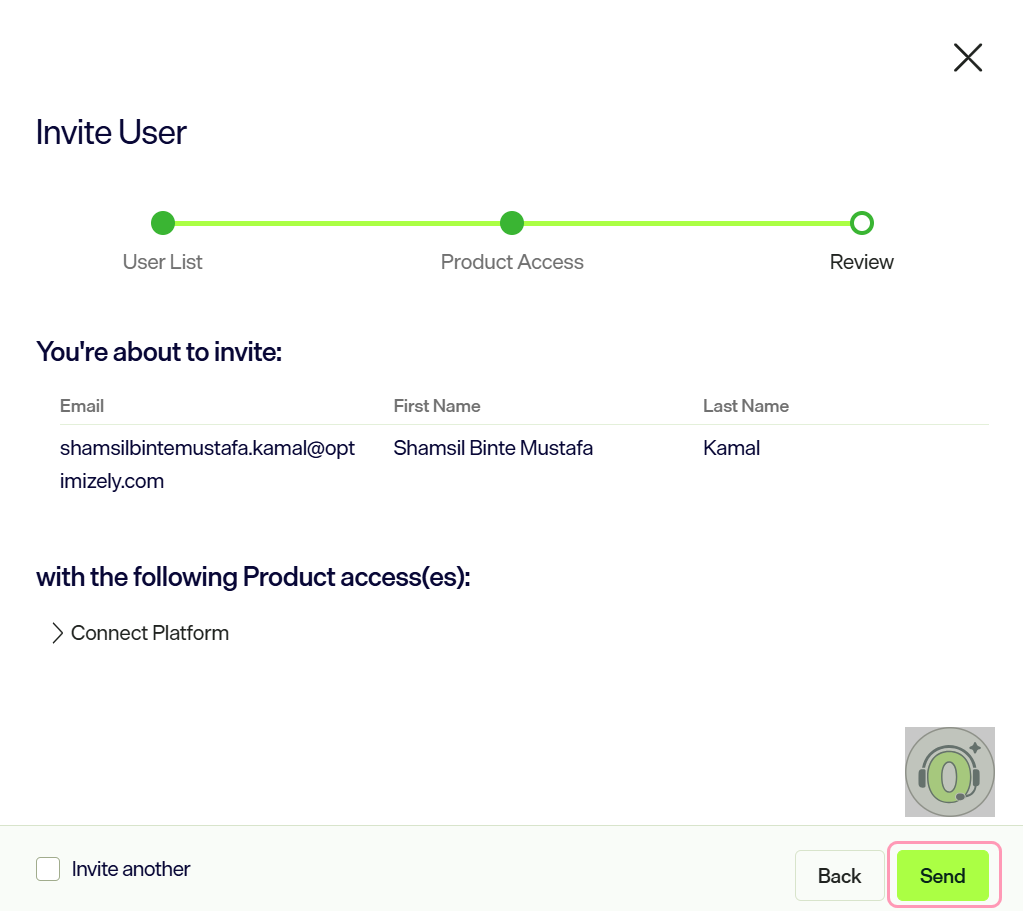Click the First Name column header
The width and height of the screenshot is (1023, 911).
click(436, 406)
